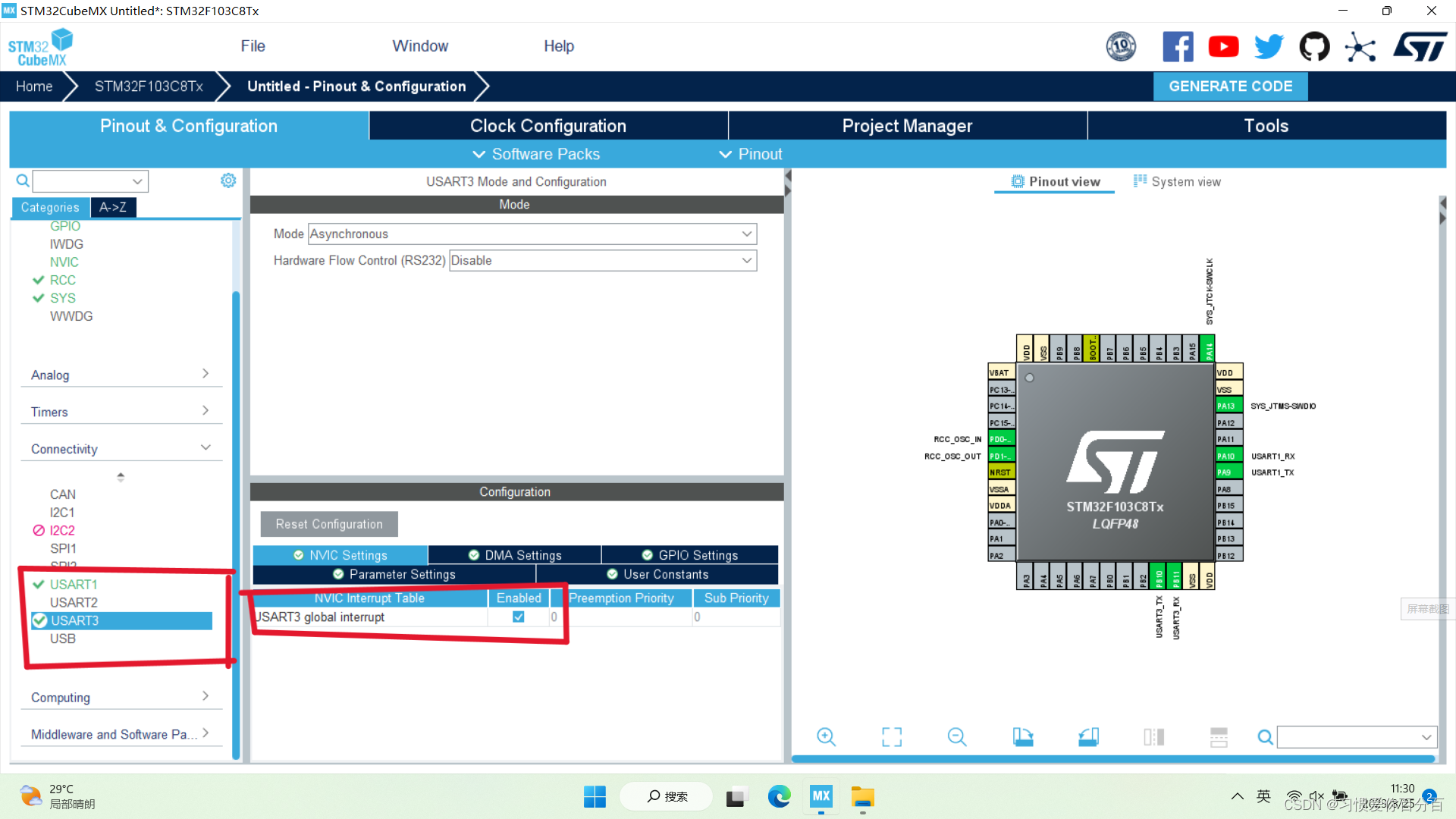Rotate the chip clockwise
Viewport: 1456px width, 819px height.
pyautogui.click(x=1022, y=736)
